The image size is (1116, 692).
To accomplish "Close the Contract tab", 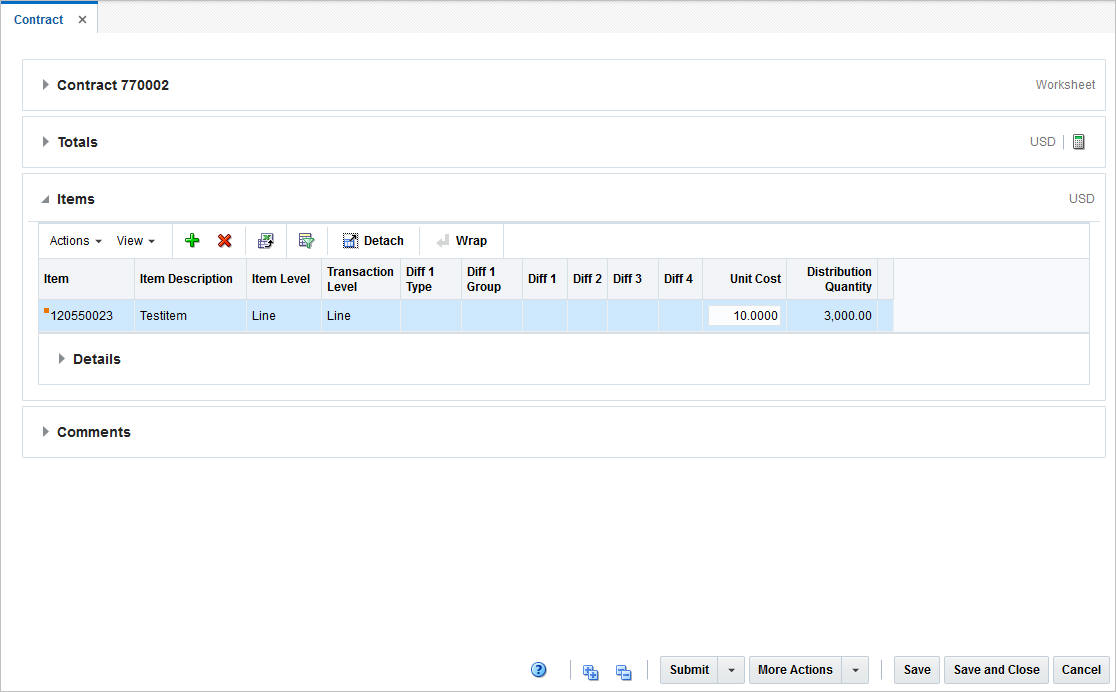I will [x=83, y=20].
